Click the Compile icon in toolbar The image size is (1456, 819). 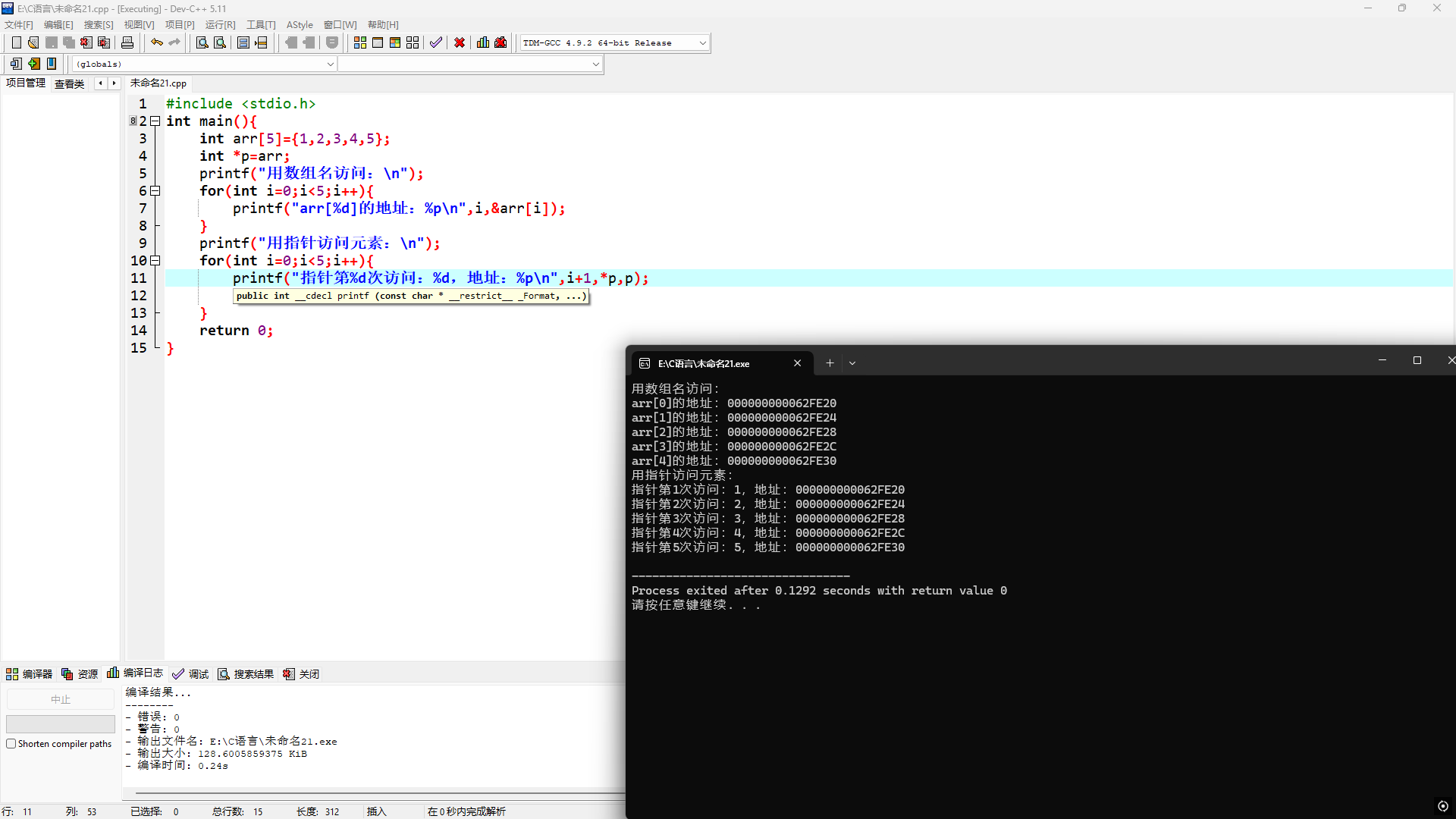coord(360,42)
